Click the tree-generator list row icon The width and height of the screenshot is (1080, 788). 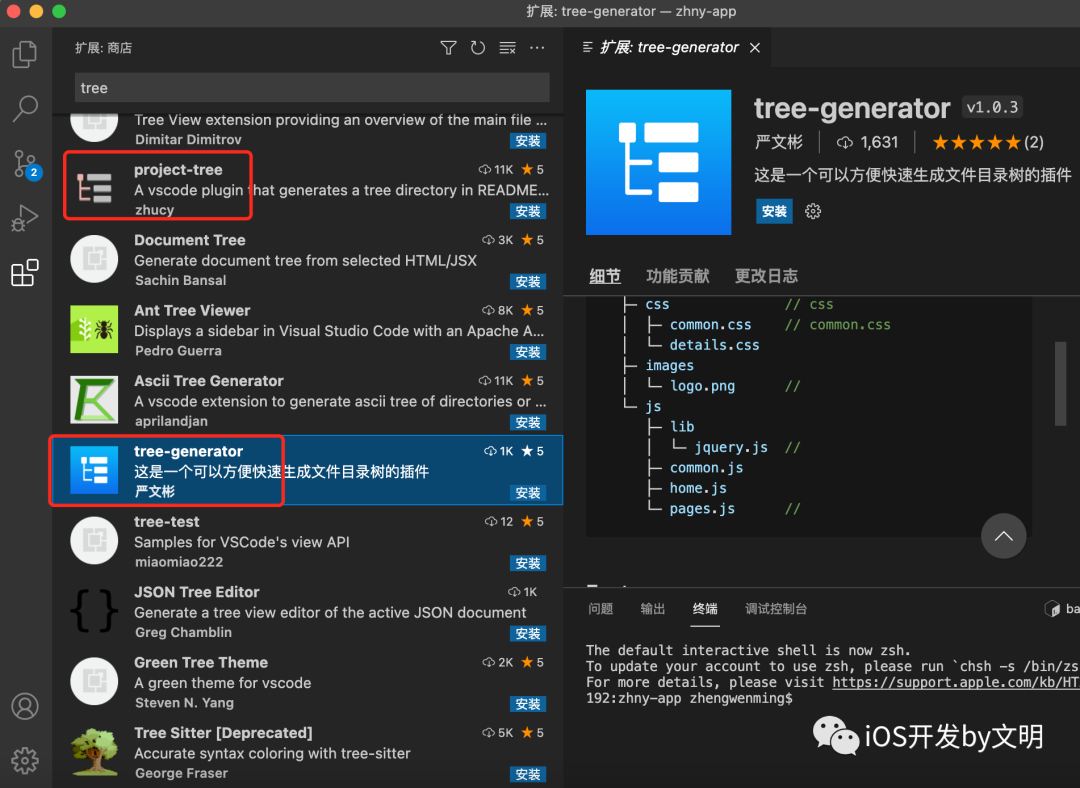point(94,470)
